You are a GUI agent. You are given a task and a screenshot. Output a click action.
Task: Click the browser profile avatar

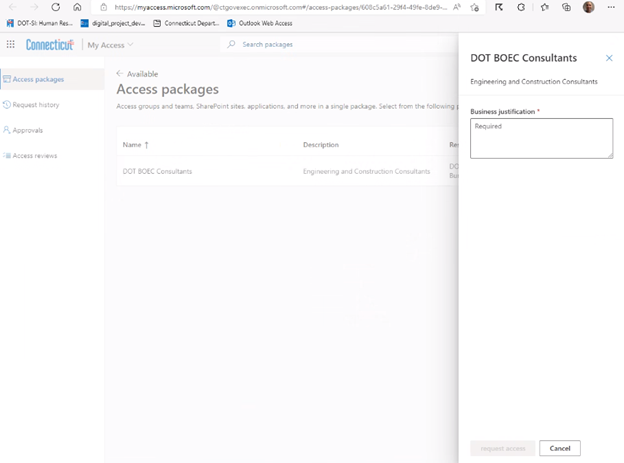588,7
